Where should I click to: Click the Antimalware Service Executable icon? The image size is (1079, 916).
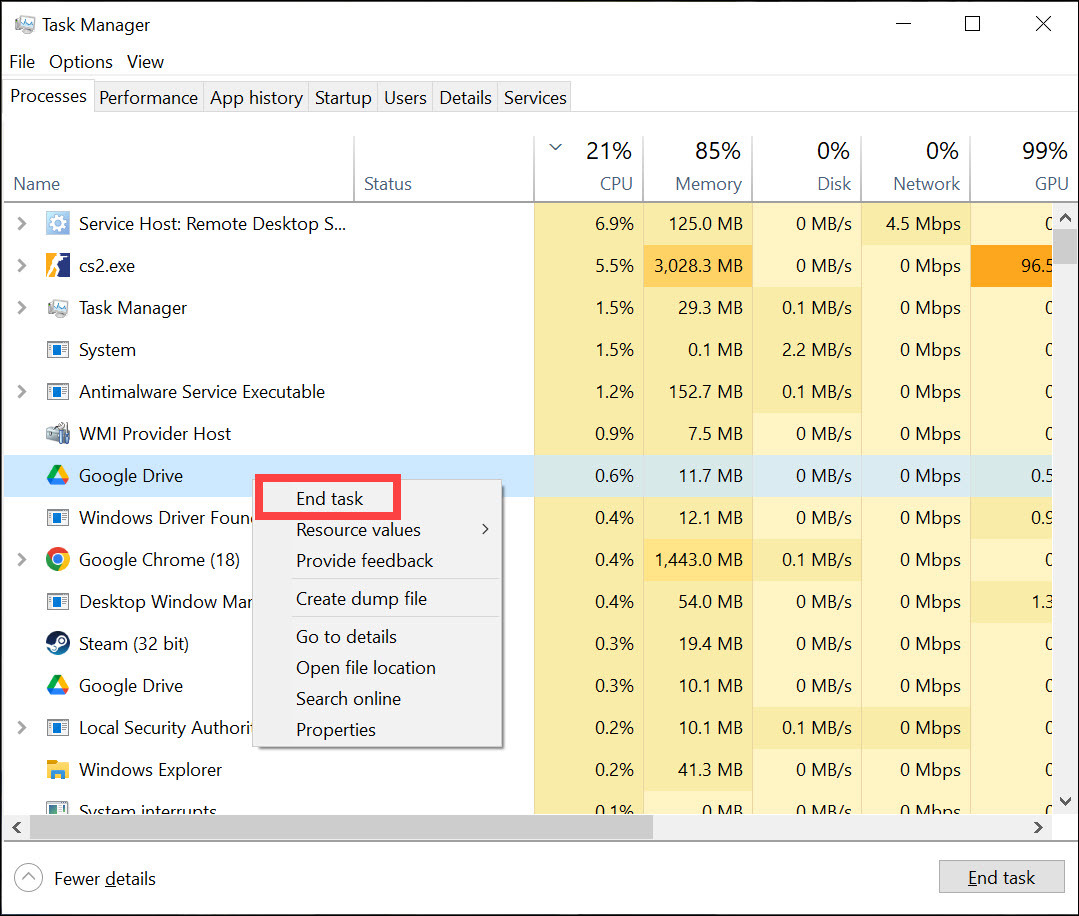point(58,391)
